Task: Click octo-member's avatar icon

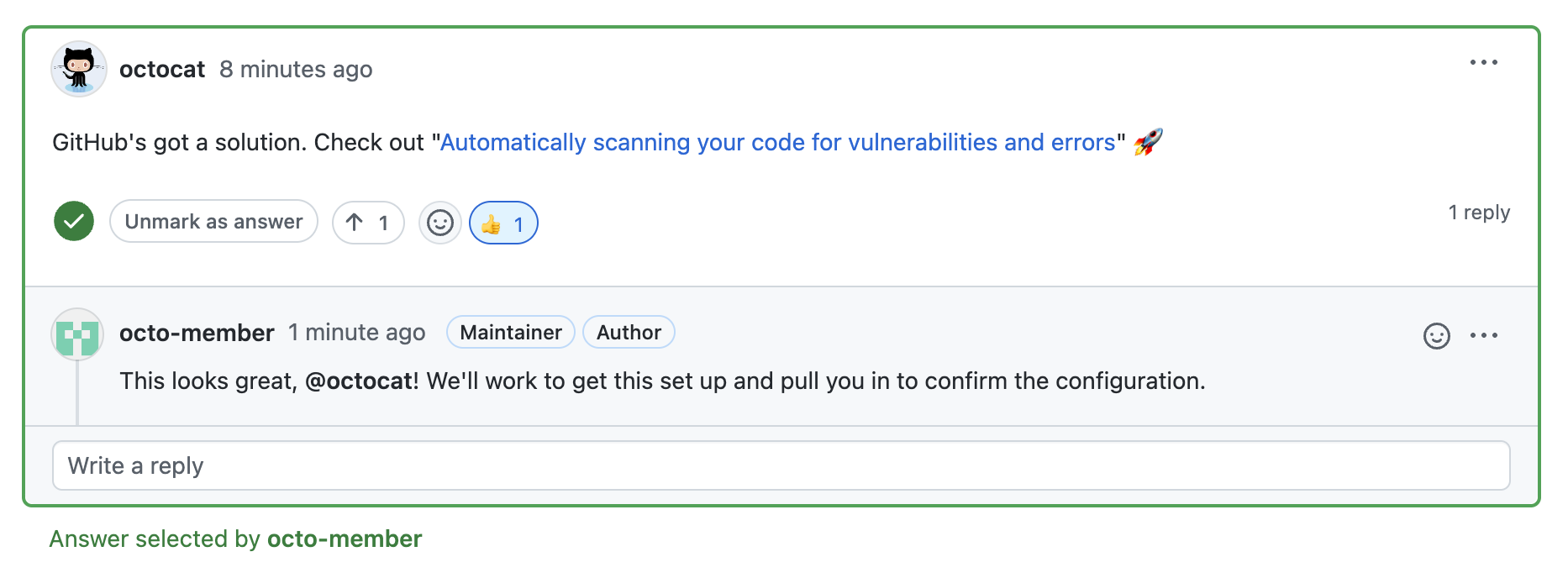Action: [77, 334]
